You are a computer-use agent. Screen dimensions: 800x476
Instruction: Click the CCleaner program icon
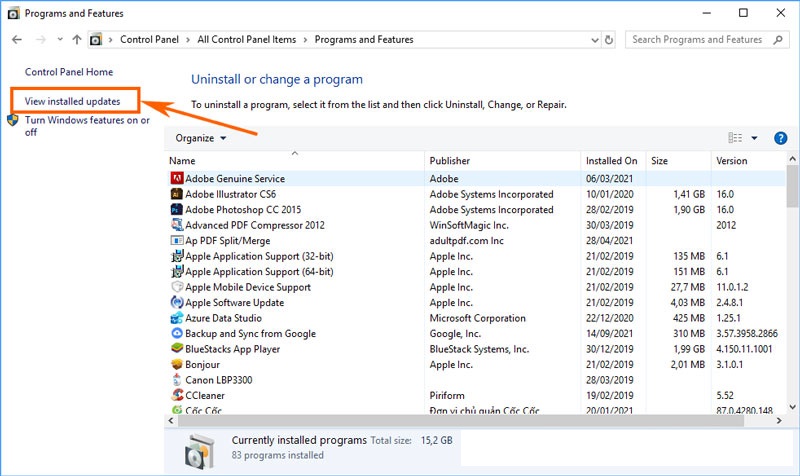coord(177,395)
